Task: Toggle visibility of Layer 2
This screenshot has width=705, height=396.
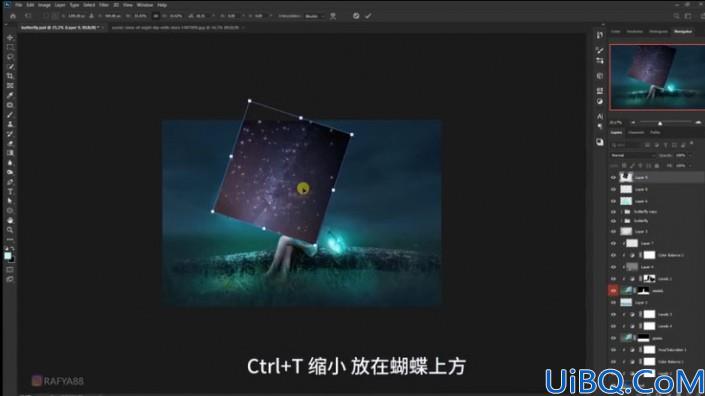Action: pos(613,303)
